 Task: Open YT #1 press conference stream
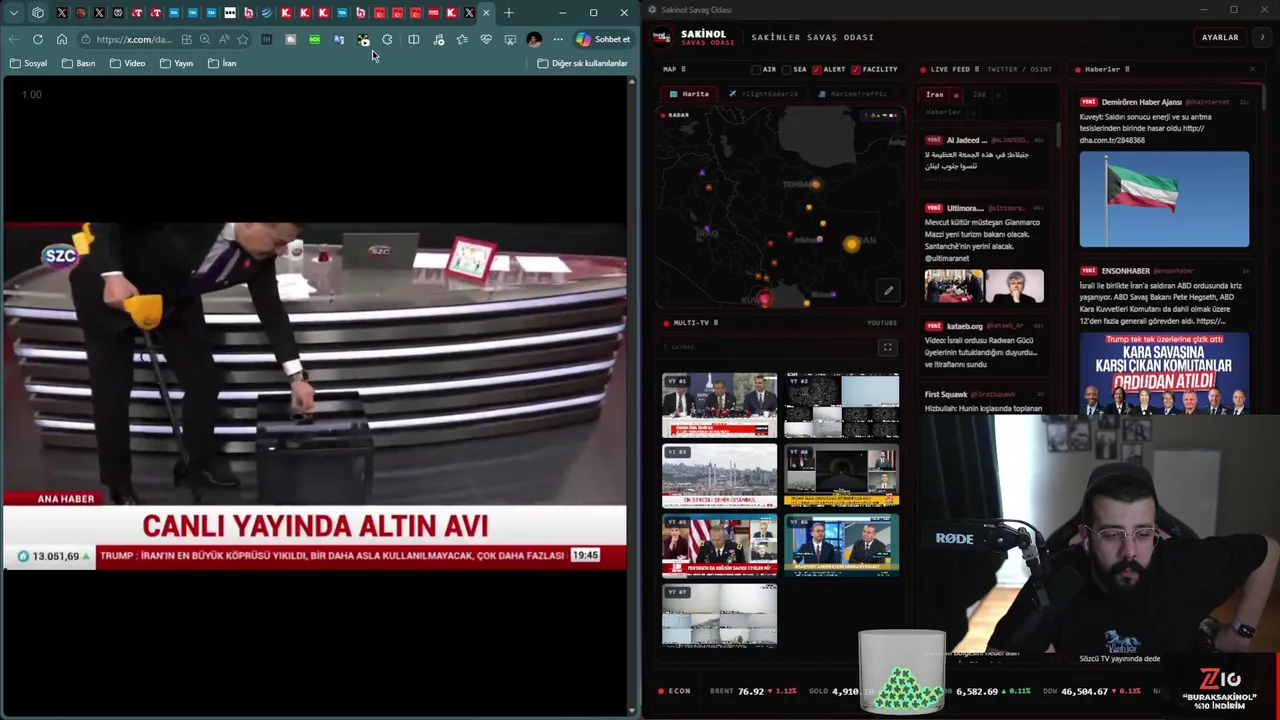[x=719, y=405]
